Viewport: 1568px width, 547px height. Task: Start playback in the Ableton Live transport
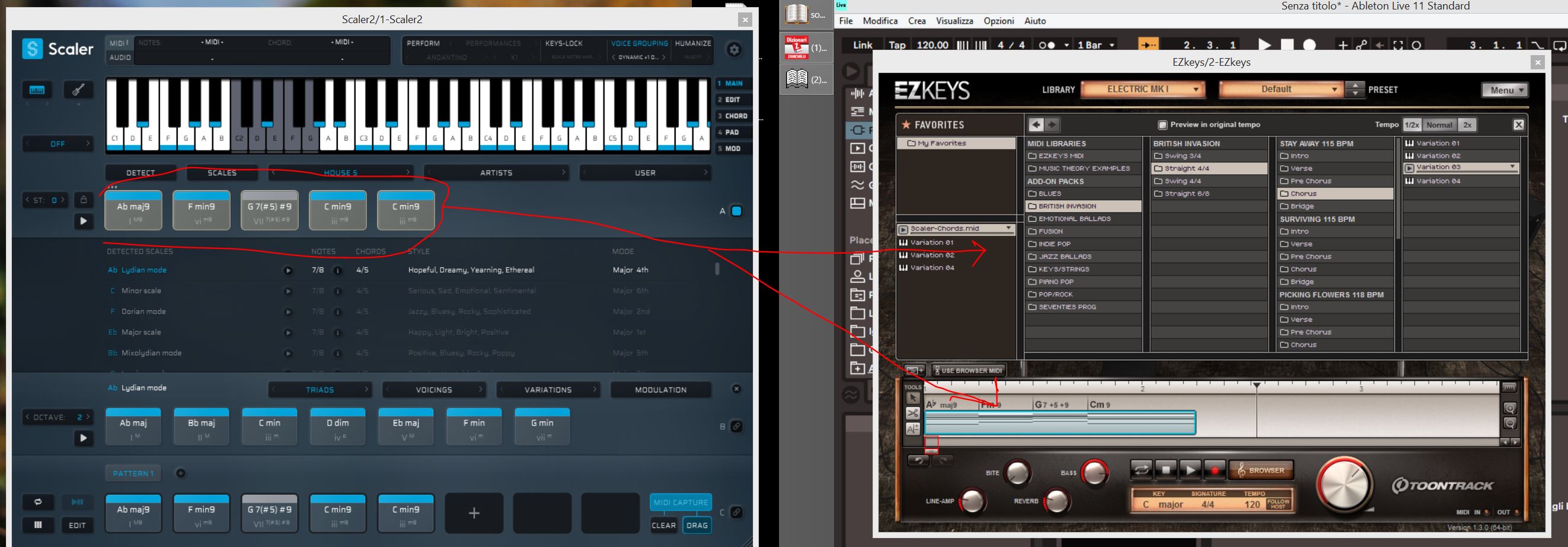1264,45
